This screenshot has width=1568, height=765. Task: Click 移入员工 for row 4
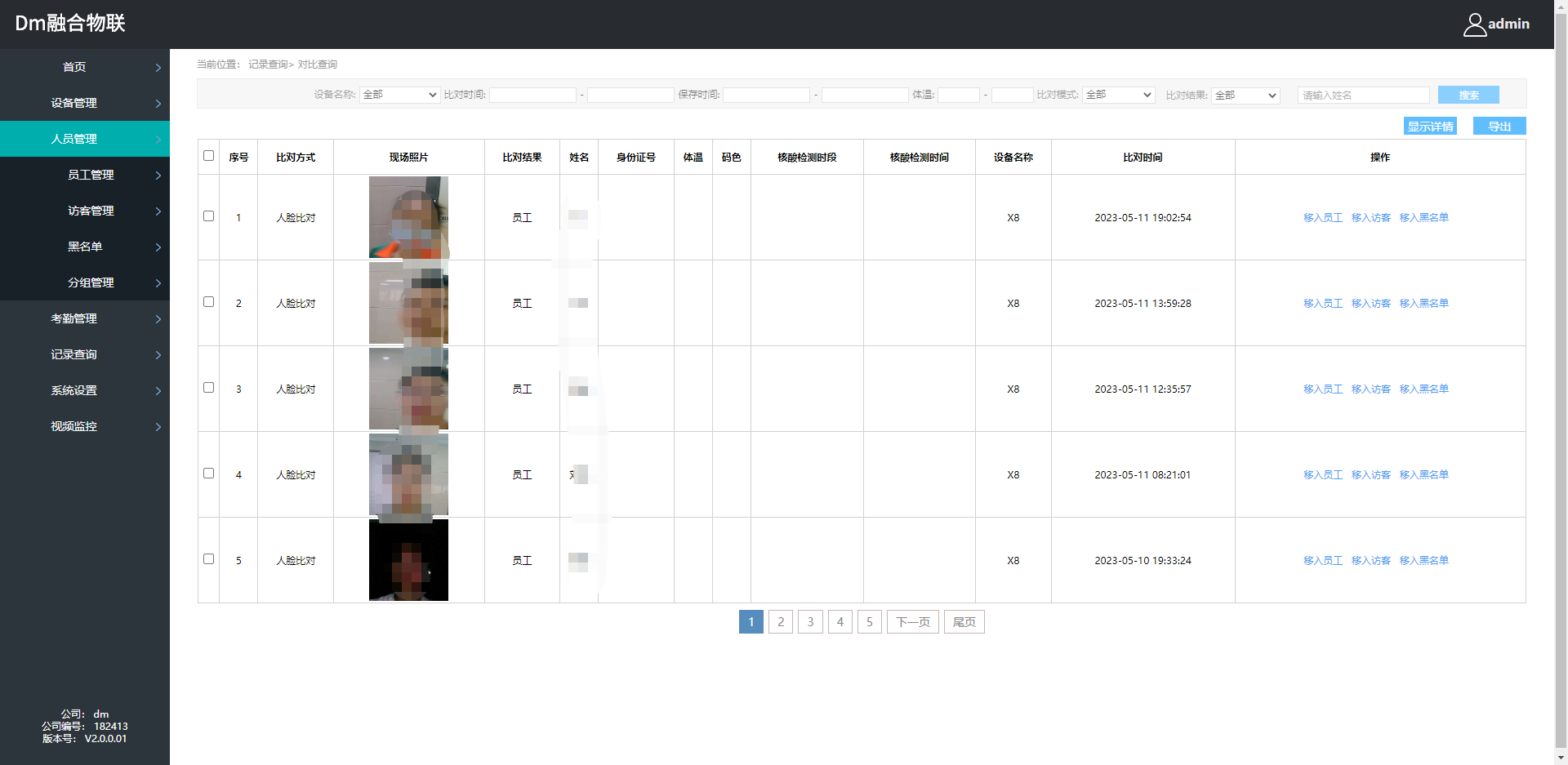tap(1323, 474)
